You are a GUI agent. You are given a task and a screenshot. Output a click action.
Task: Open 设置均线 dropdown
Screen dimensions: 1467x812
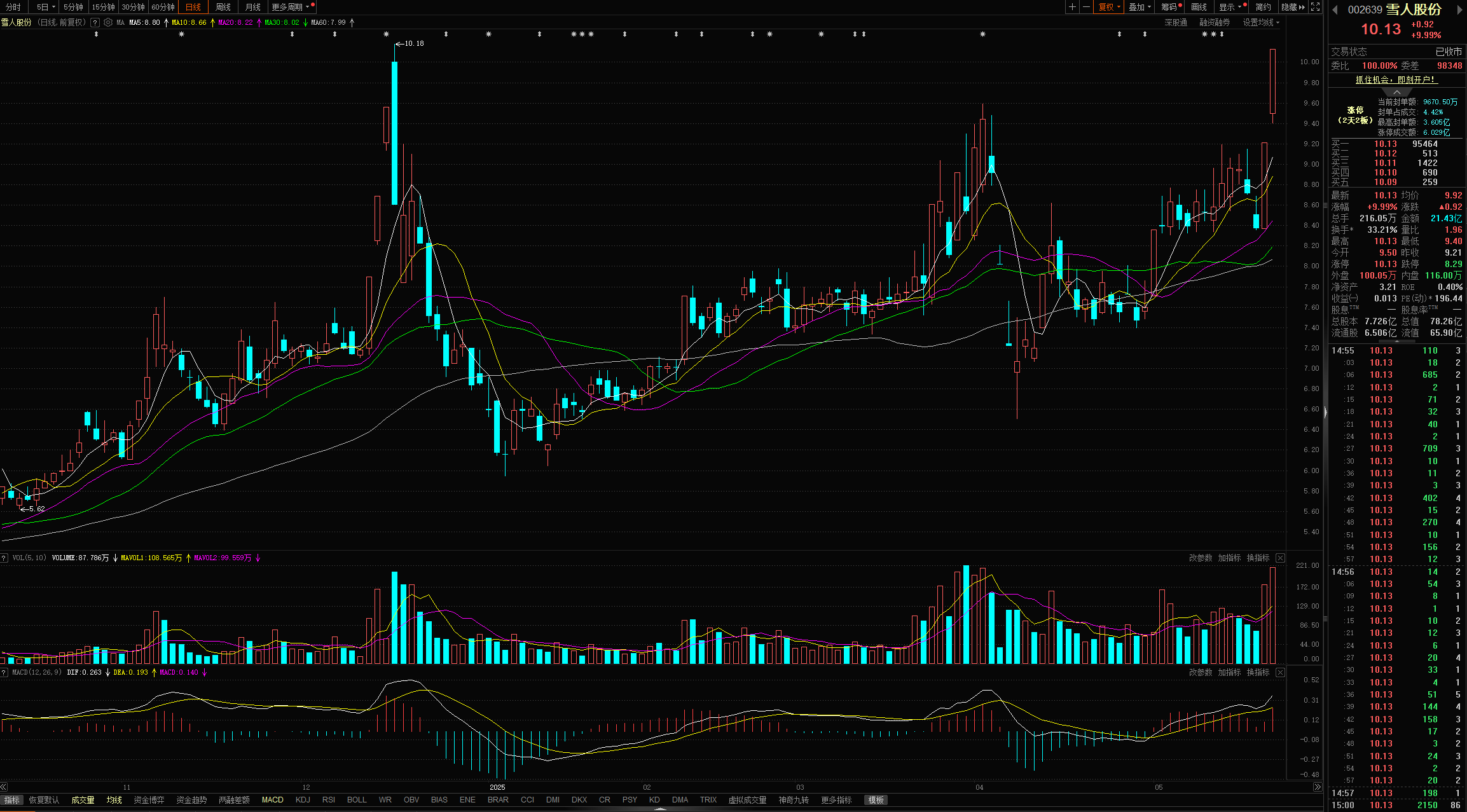[x=1261, y=22]
